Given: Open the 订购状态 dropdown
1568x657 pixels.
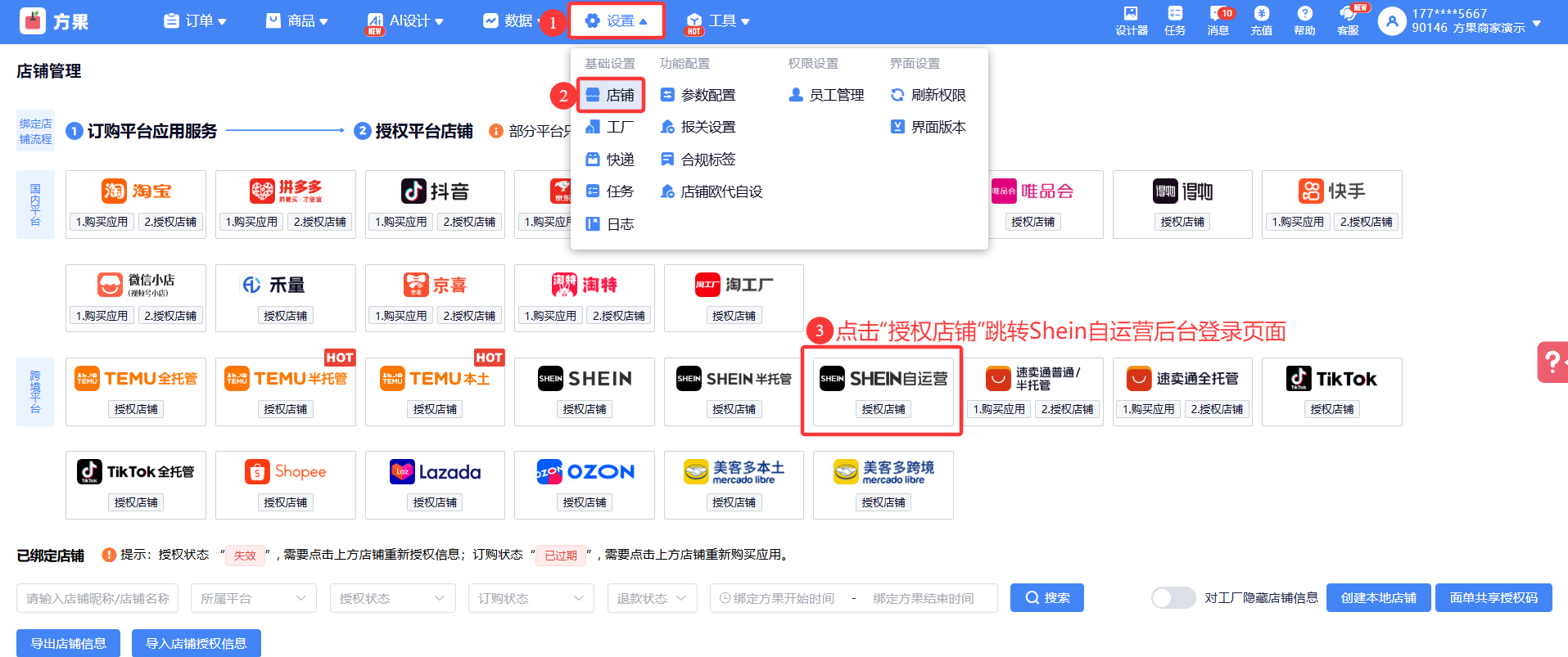Looking at the screenshot, I should coord(531,598).
